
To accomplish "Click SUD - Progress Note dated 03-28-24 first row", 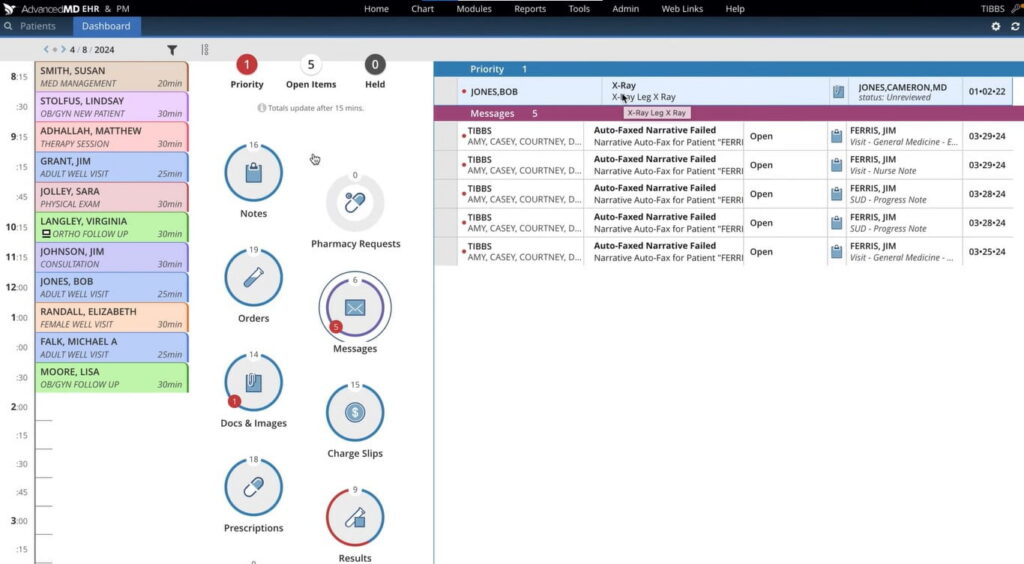I will (x=888, y=200).
